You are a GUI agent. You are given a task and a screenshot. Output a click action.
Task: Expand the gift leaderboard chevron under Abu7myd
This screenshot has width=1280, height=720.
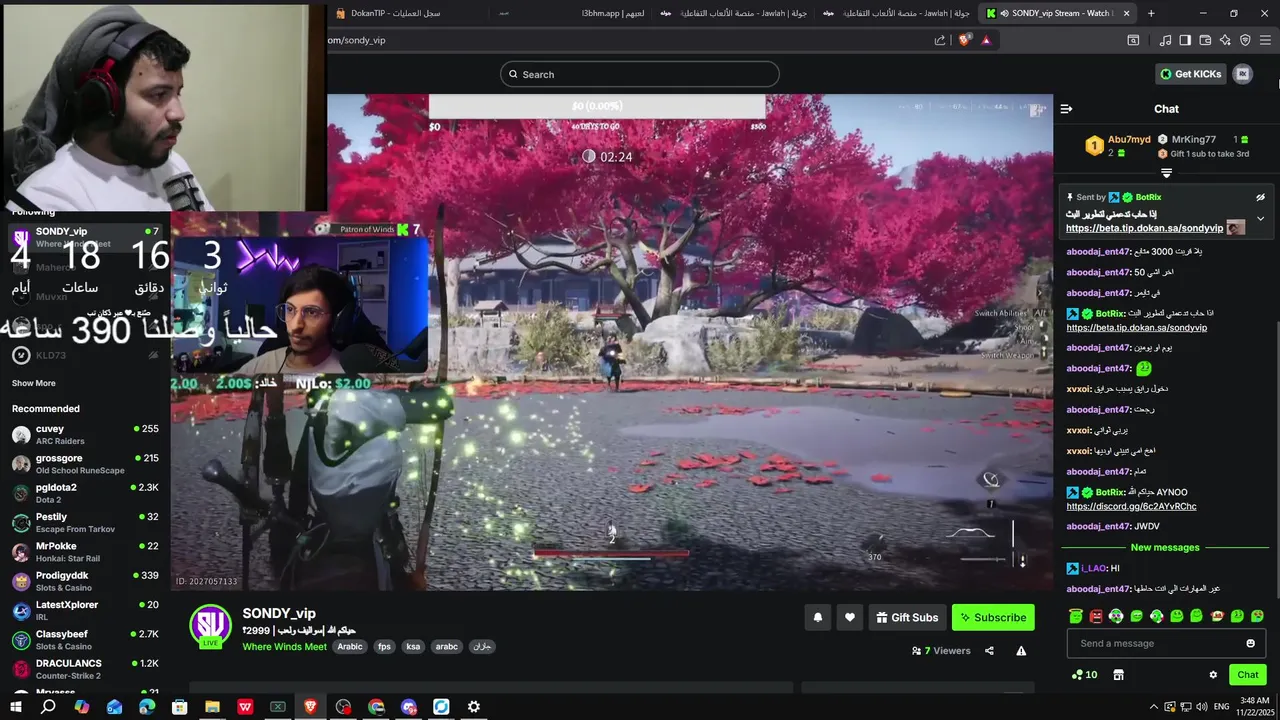click(1166, 173)
